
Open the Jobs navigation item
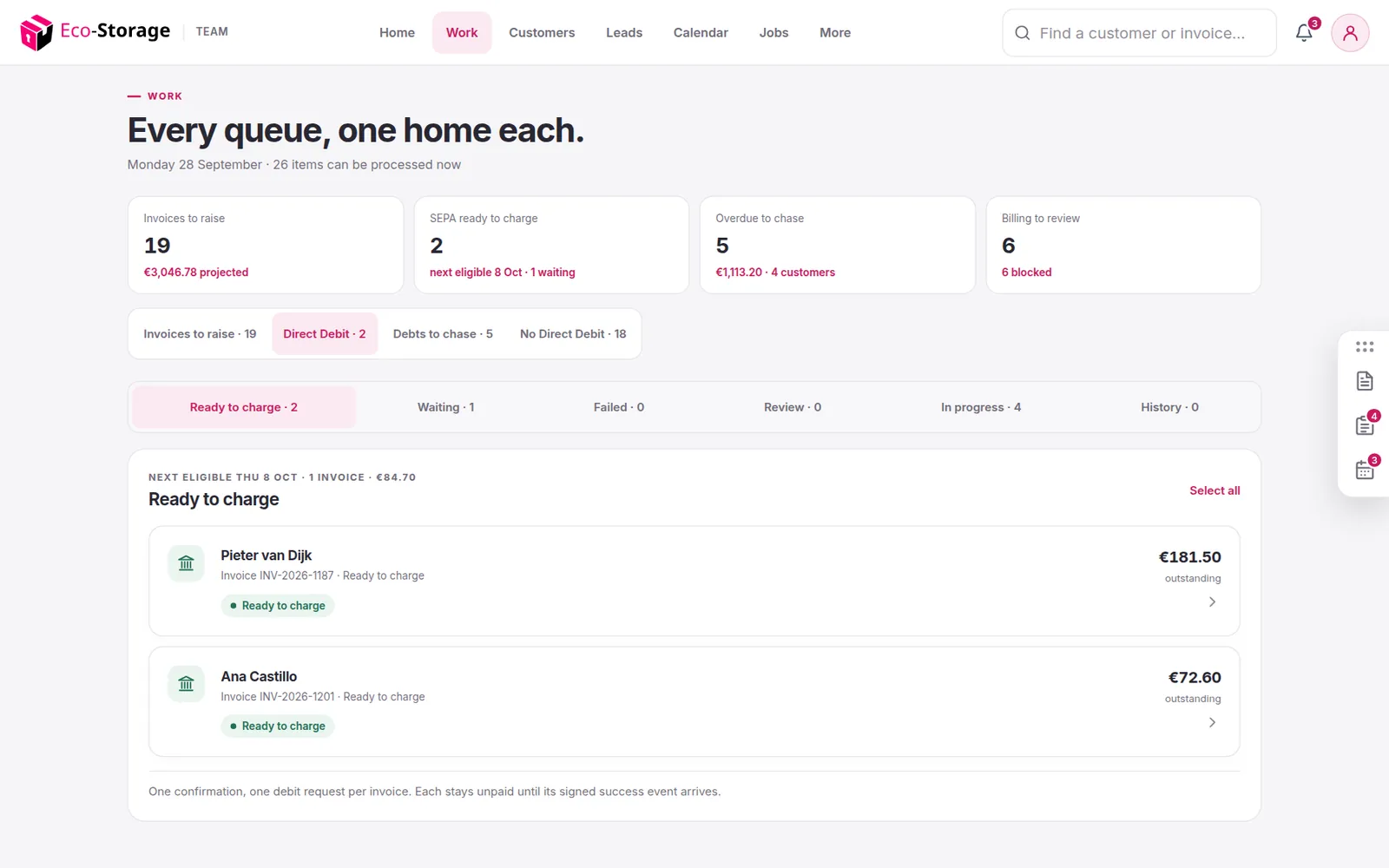pos(773,33)
